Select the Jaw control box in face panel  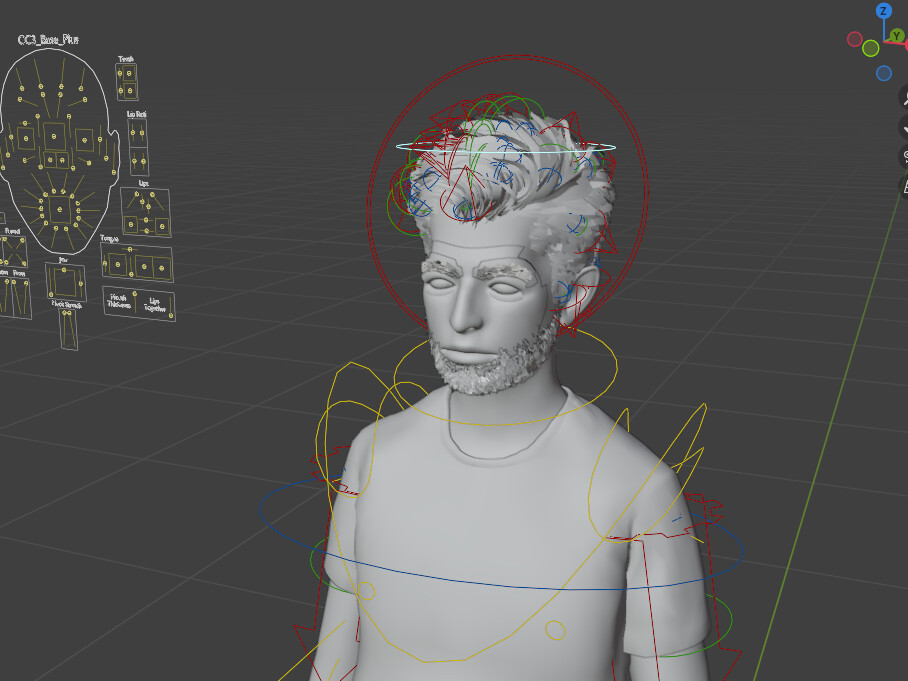65,283
